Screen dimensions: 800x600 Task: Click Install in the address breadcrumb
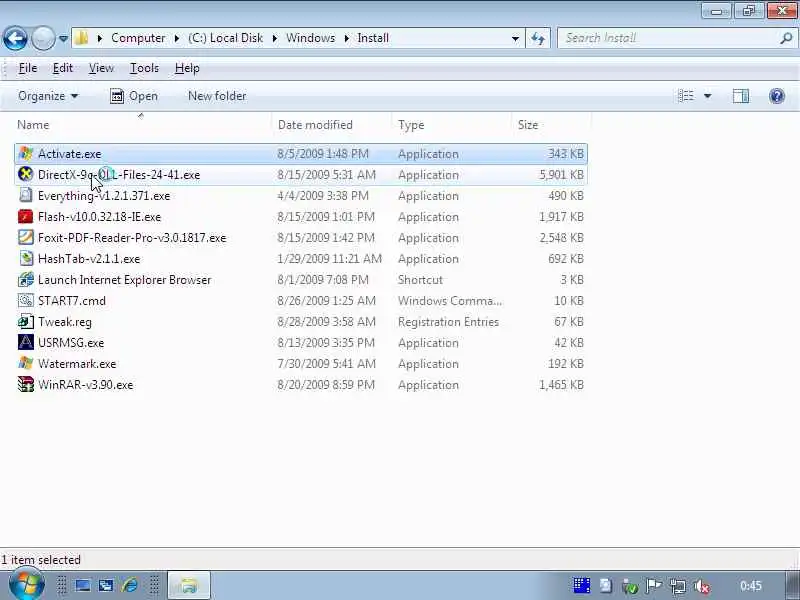point(373,38)
